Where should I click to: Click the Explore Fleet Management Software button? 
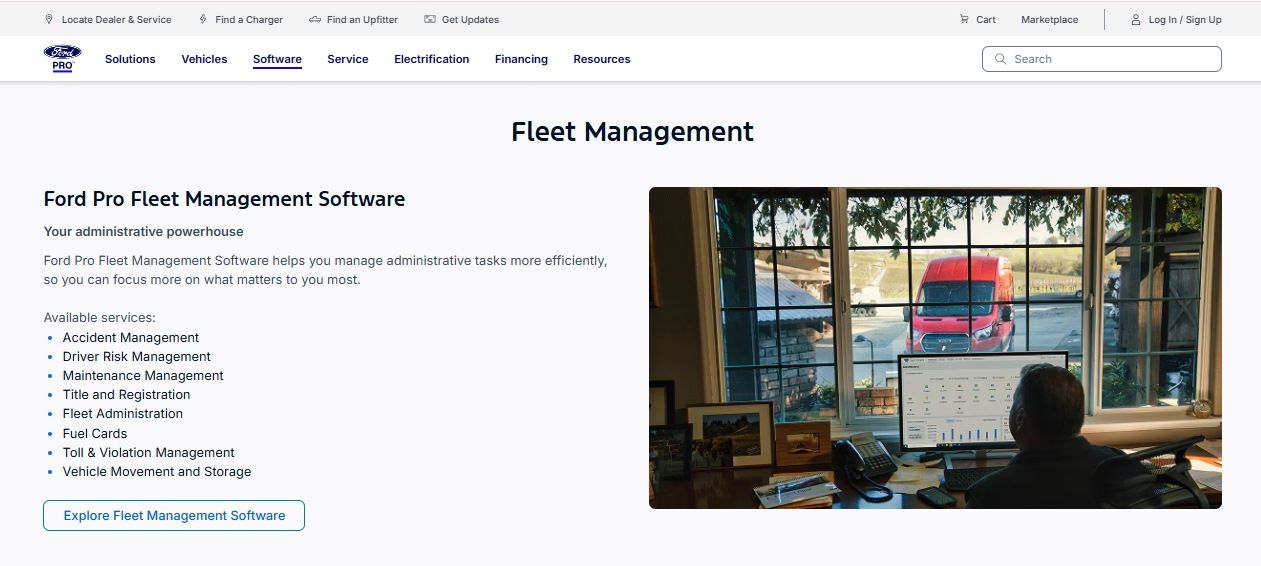[174, 516]
